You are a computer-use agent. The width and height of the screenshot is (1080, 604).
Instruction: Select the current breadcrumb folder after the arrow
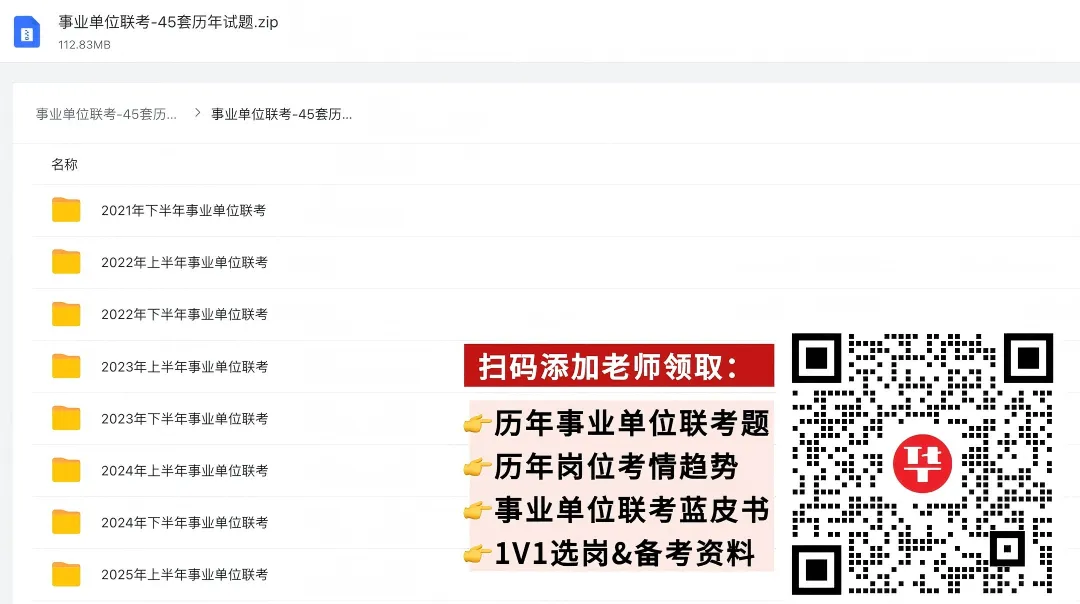(x=282, y=114)
